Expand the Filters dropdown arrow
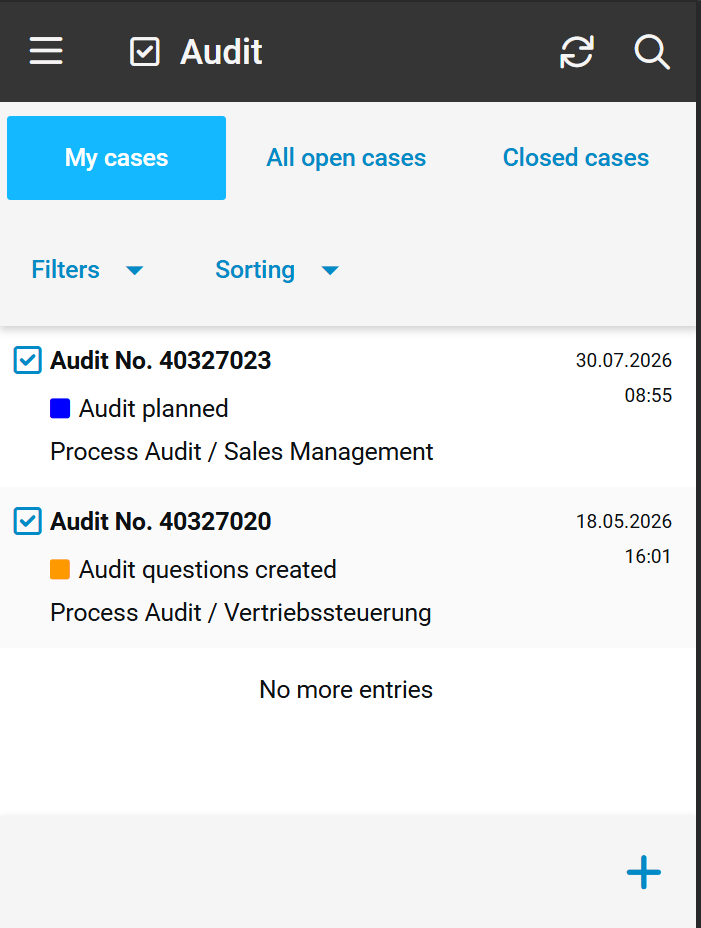The height and width of the screenshot is (928, 701). pyautogui.click(x=135, y=270)
